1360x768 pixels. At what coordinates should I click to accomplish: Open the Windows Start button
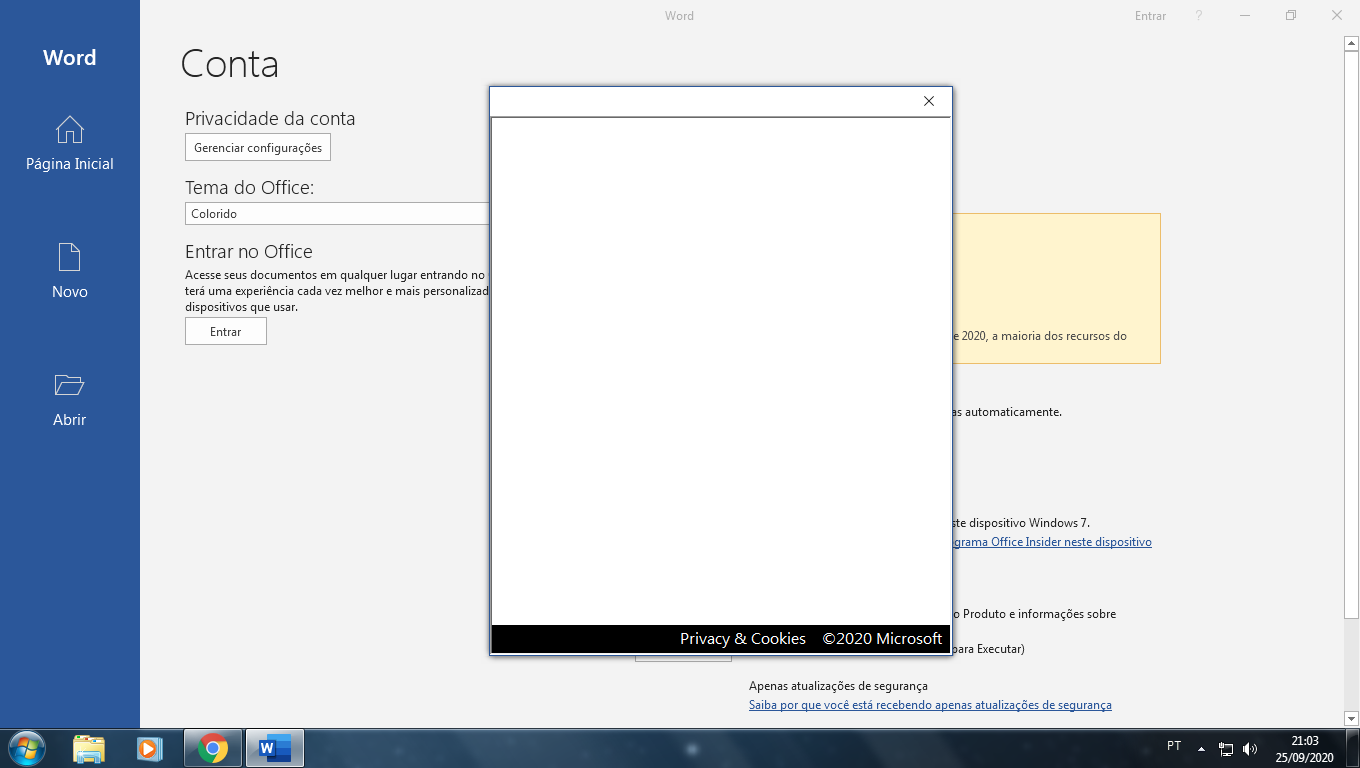(27, 748)
